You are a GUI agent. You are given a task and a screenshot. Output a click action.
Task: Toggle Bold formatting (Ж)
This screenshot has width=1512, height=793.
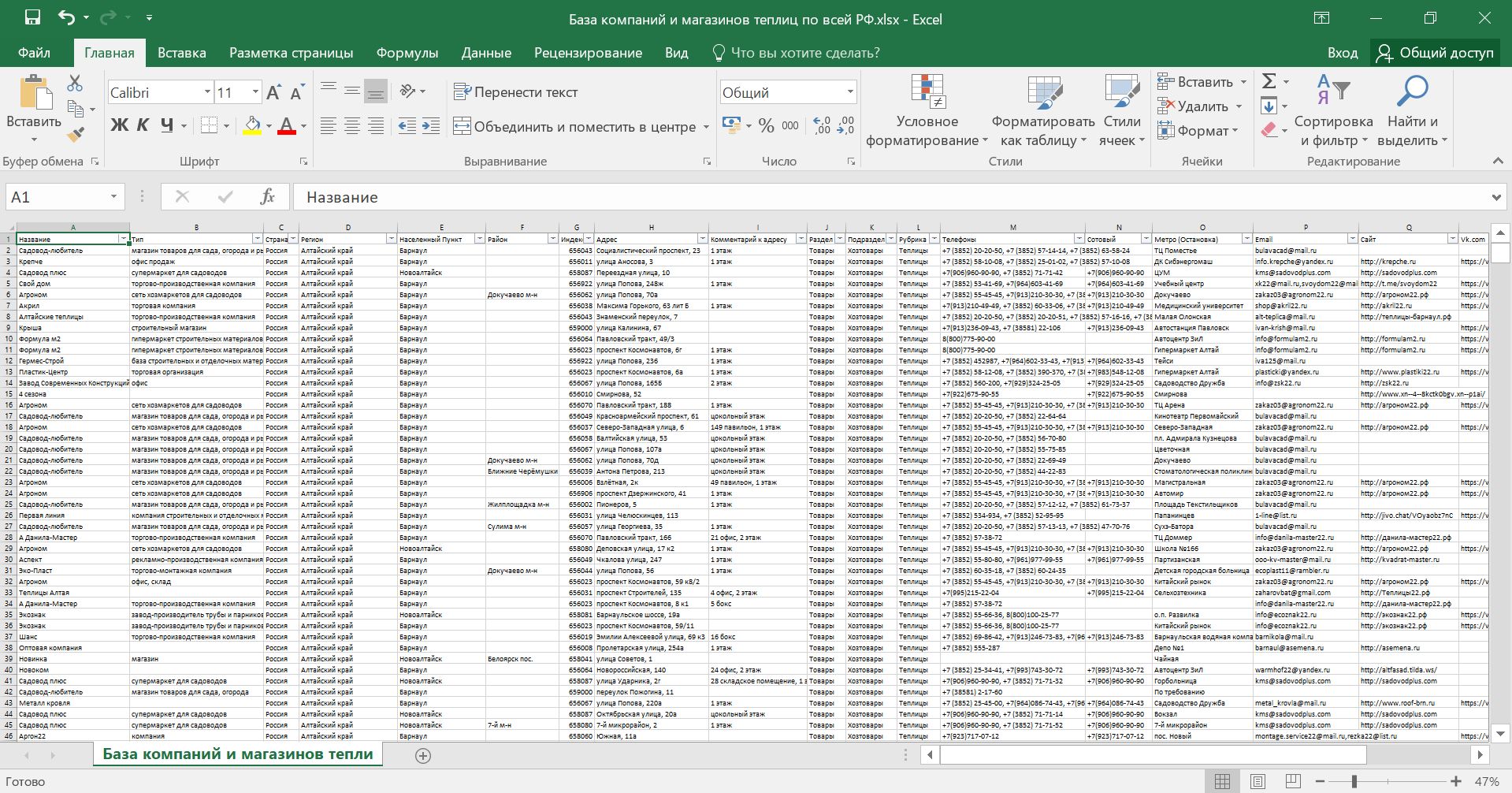pos(119,125)
